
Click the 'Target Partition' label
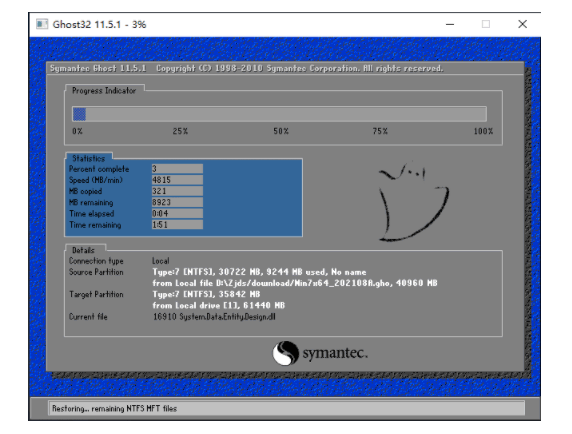[x=96, y=294]
